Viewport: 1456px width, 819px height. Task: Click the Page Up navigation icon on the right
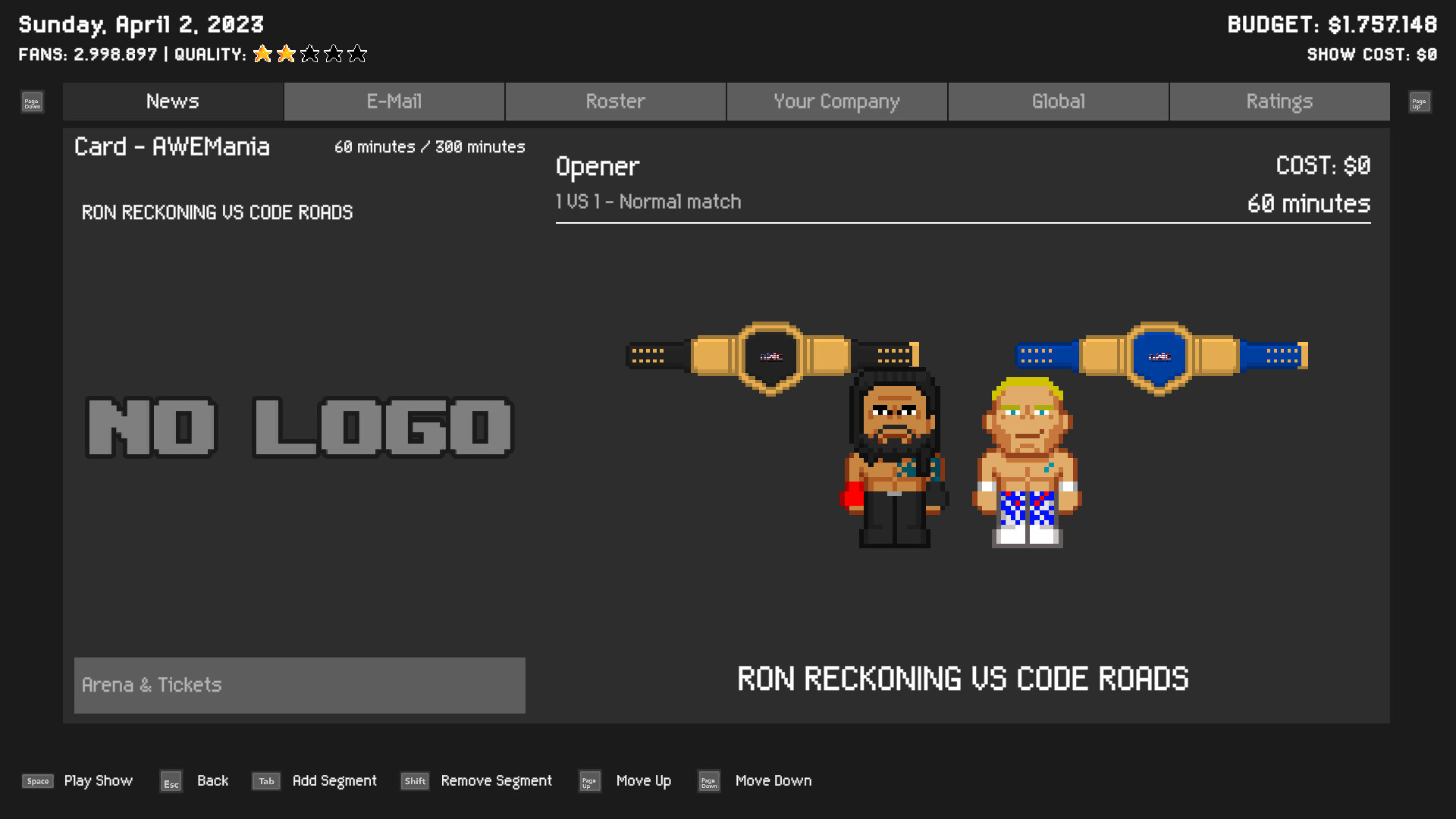pyautogui.click(x=1419, y=102)
